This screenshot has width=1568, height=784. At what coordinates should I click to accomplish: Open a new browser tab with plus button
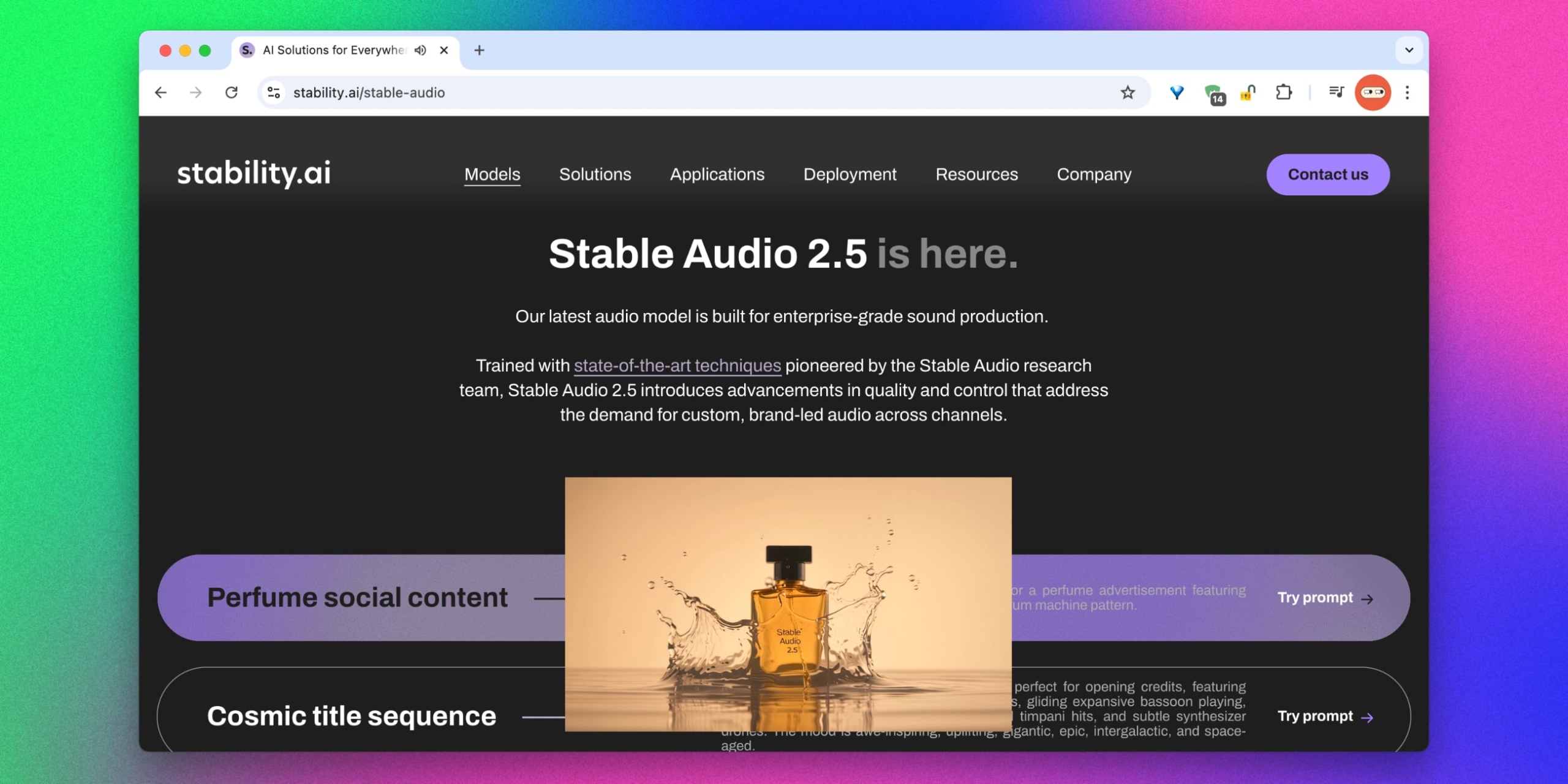(478, 50)
